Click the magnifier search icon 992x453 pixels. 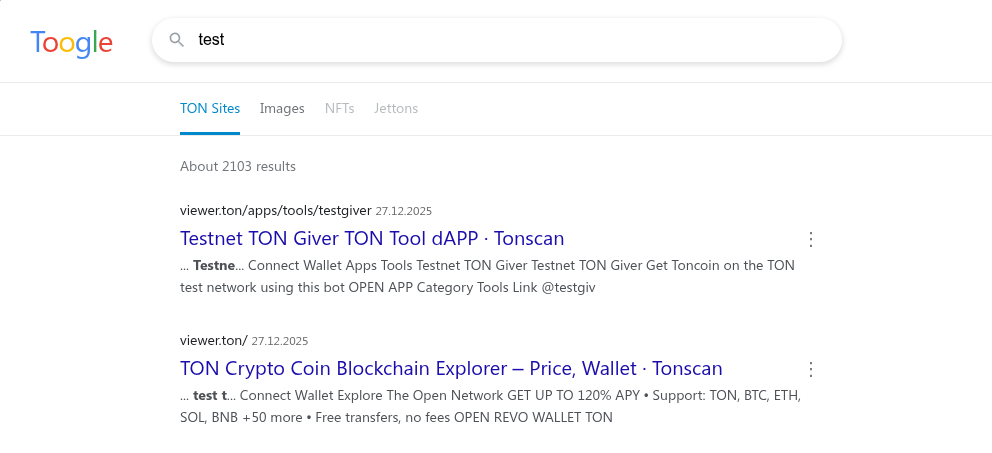177,40
